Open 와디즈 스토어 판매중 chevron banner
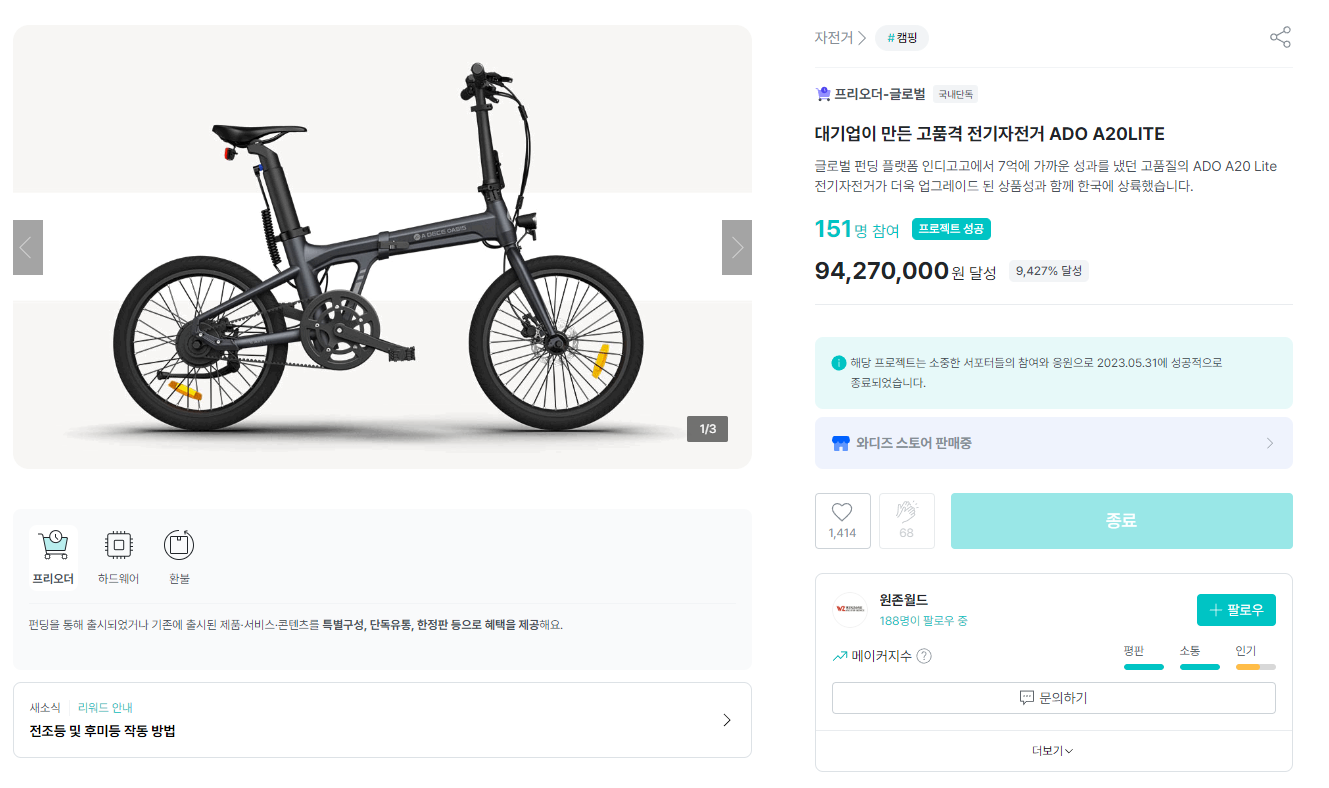Screen dimensions: 1329x788 coord(1053,443)
